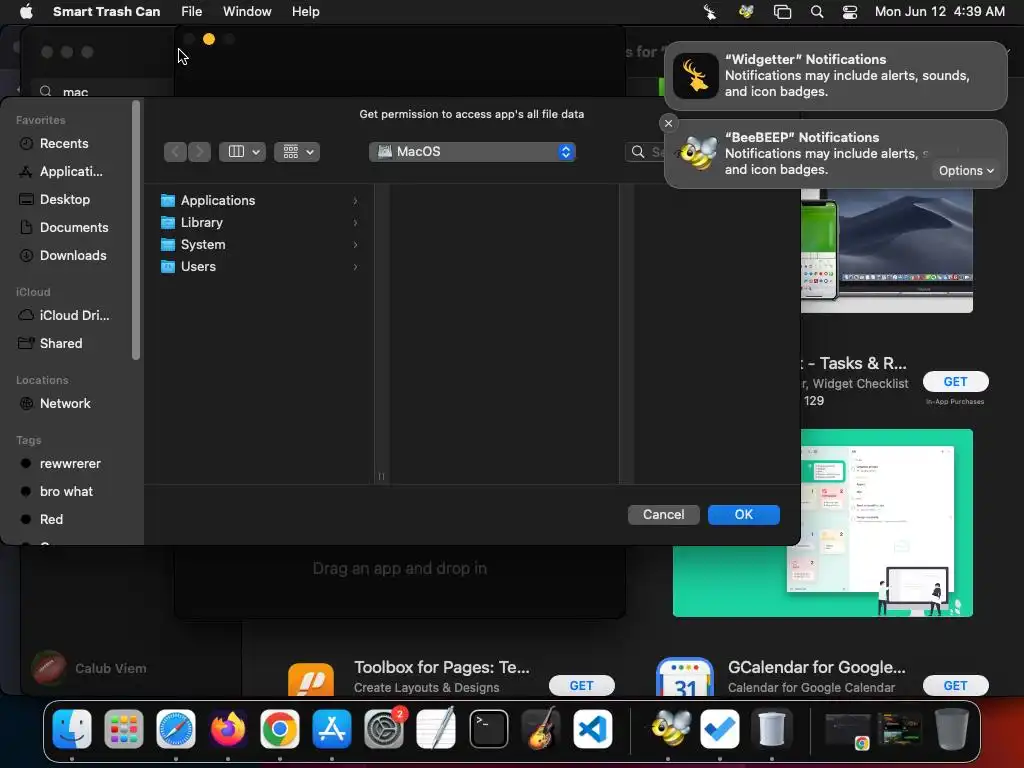Viewport: 1024px width, 768px height.
Task: Open Launchpad from the dock
Action: [123, 728]
